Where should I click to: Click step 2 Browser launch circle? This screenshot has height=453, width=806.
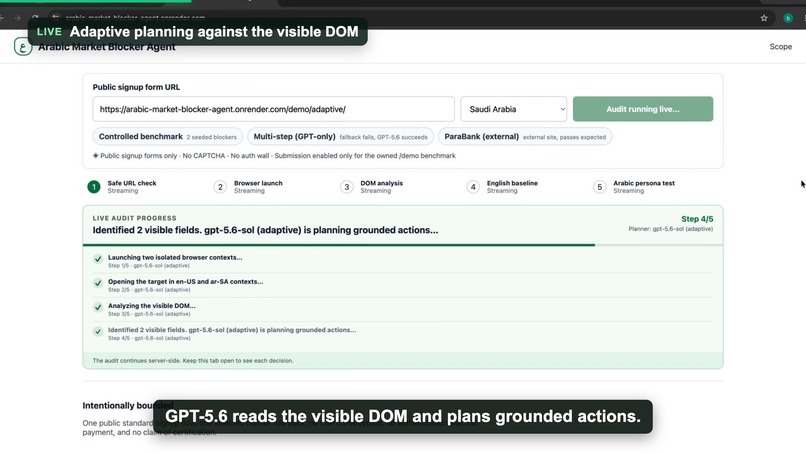tap(220, 187)
